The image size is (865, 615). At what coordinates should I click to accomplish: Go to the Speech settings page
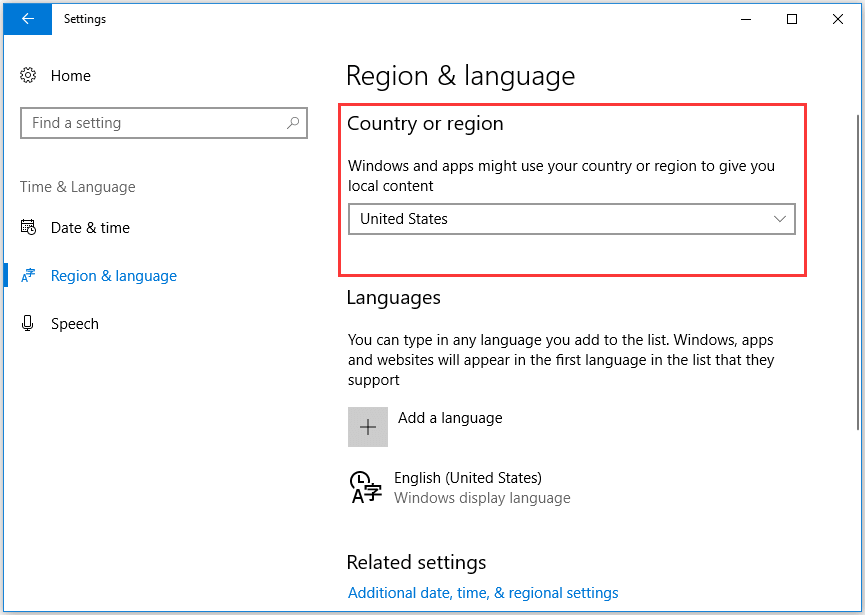[x=75, y=324]
